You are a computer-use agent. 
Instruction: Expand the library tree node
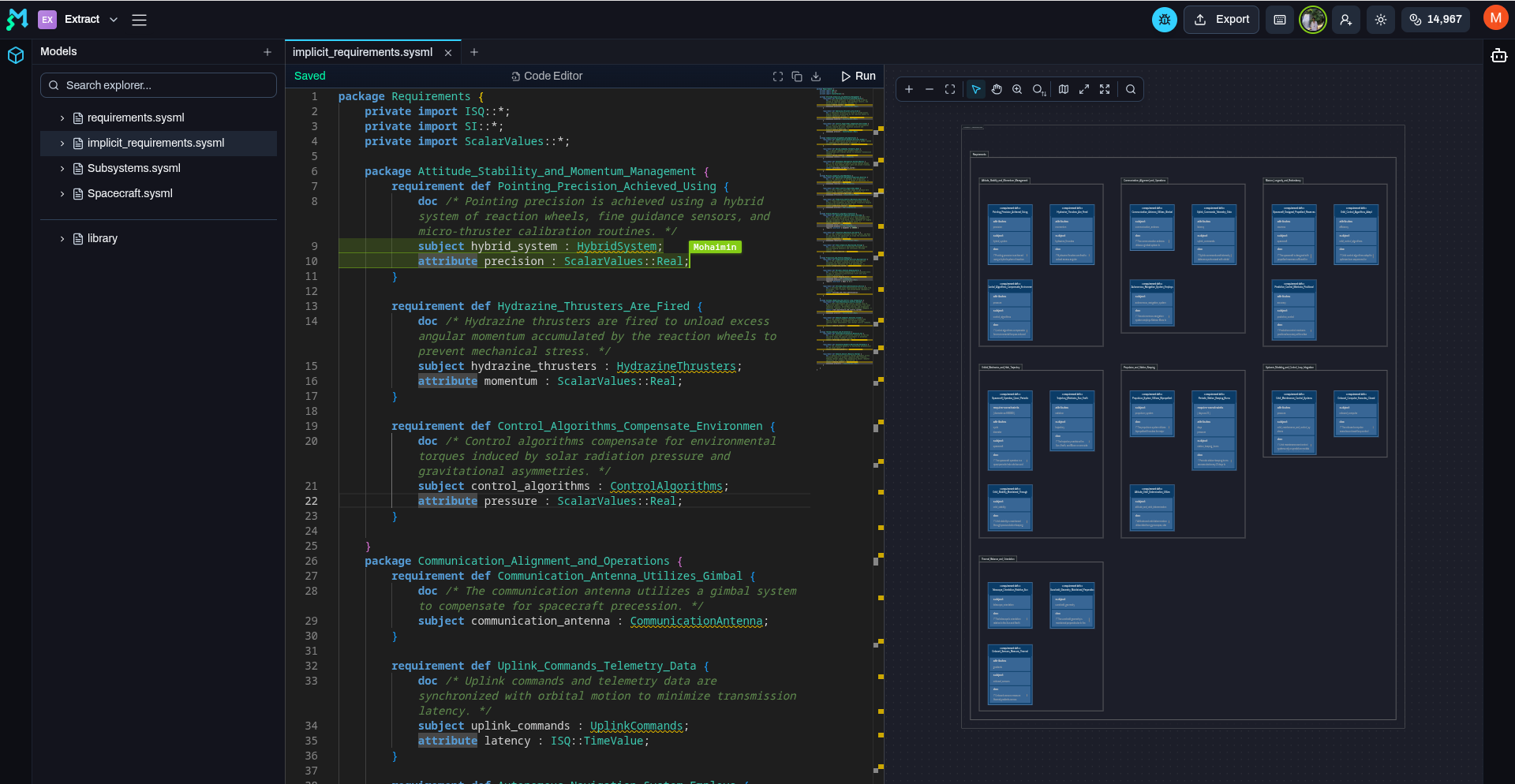coord(62,238)
